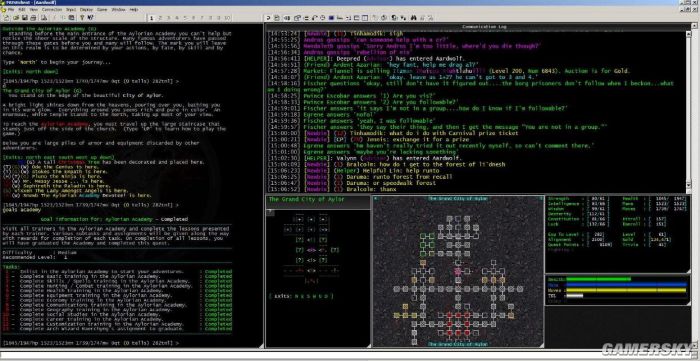
Task: Switch to world number 1 button
Action: click(151, 18)
